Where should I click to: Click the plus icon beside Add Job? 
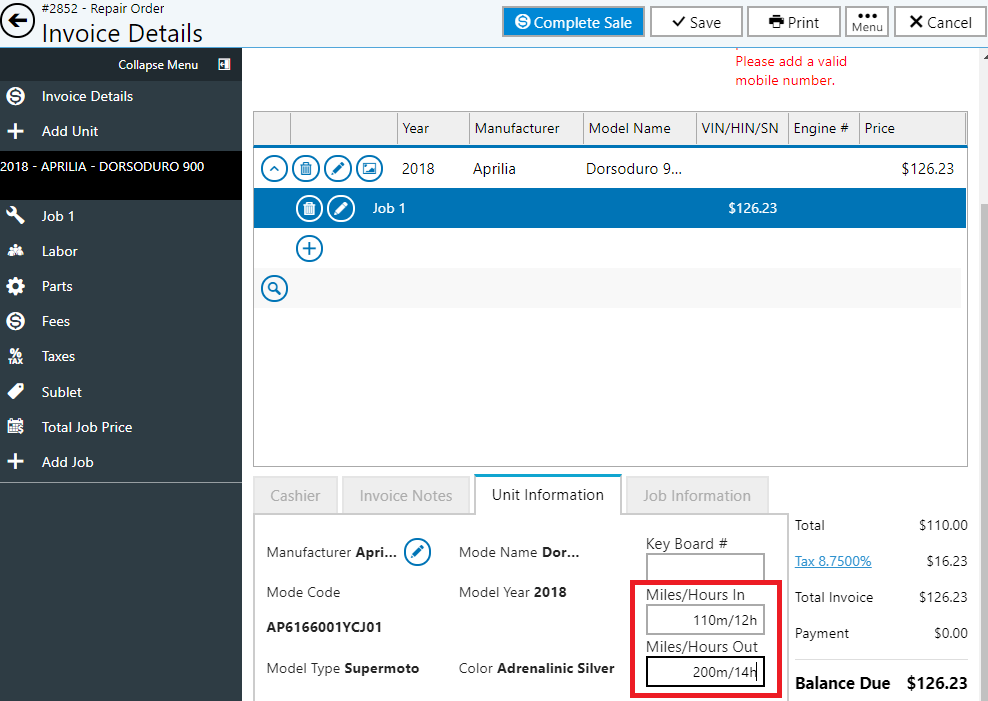[16, 462]
